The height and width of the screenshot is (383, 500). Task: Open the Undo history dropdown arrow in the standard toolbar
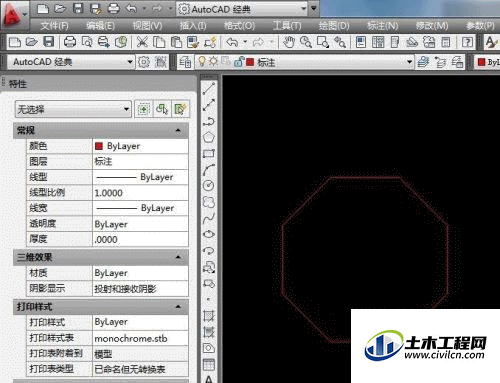[x=245, y=42]
